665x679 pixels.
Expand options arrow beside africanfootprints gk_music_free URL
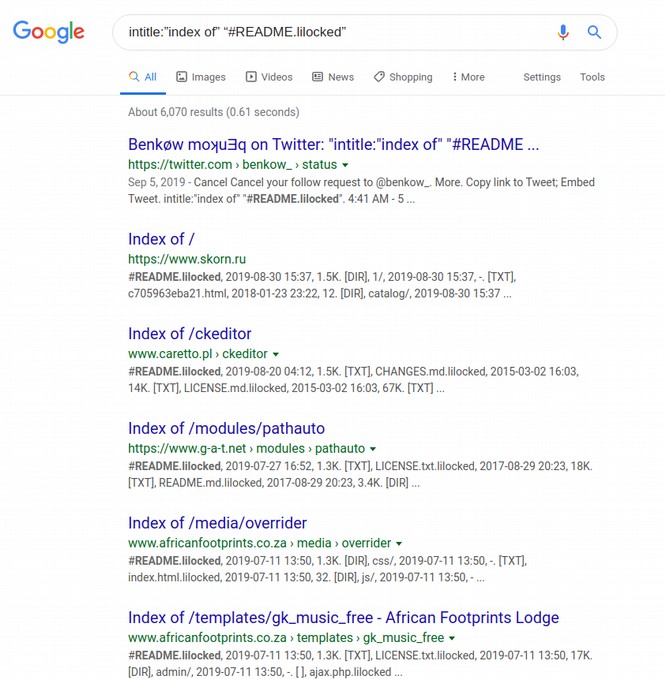(452, 638)
